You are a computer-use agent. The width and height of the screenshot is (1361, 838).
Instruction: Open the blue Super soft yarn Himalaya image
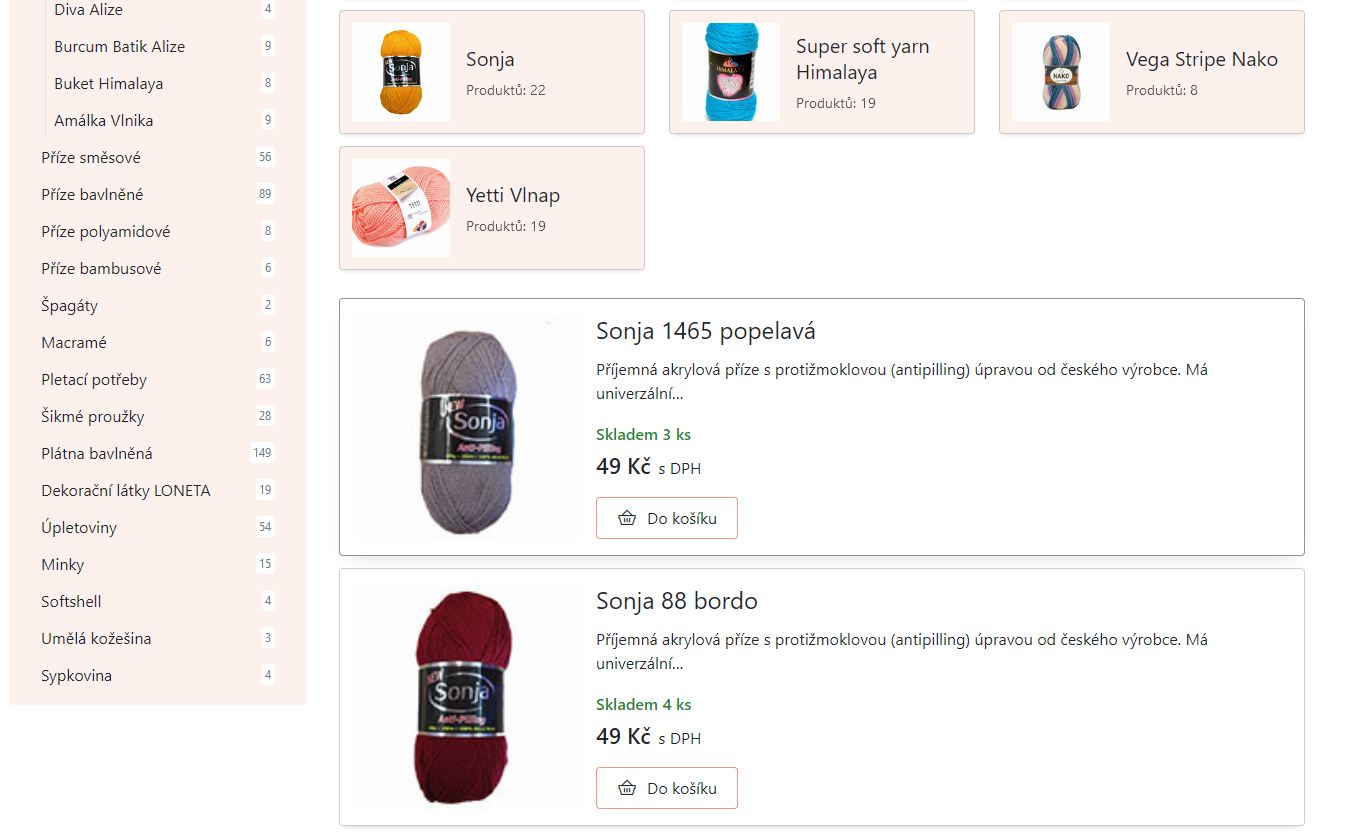[x=731, y=72]
